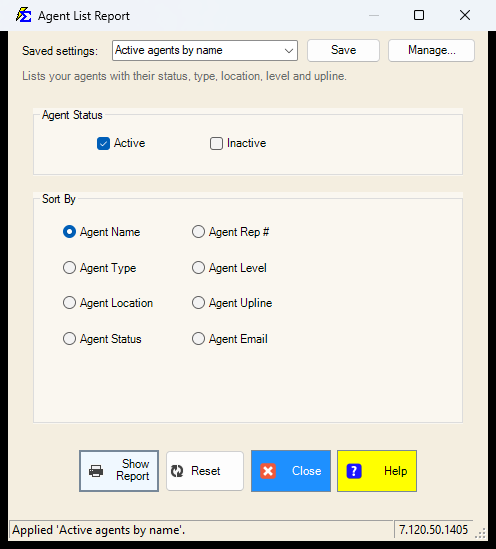Click the Agent List Report app icon in title bar

point(23,15)
